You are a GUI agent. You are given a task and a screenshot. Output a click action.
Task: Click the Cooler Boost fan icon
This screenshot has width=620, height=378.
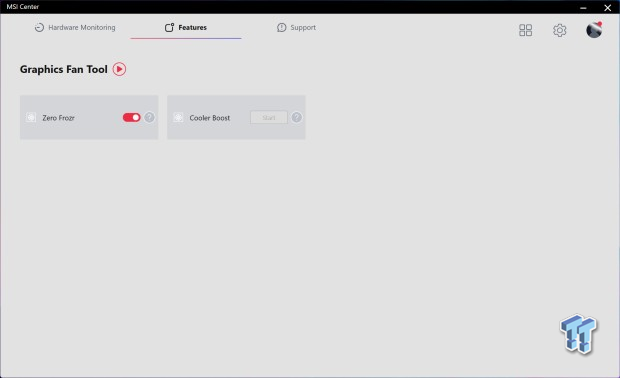[x=178, y=117]
